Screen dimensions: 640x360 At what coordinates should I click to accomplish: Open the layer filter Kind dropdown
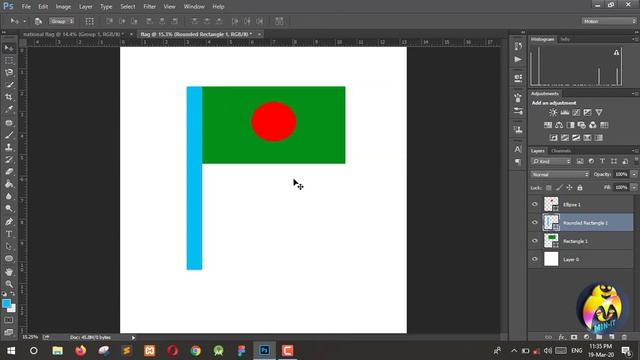[551, 162]
